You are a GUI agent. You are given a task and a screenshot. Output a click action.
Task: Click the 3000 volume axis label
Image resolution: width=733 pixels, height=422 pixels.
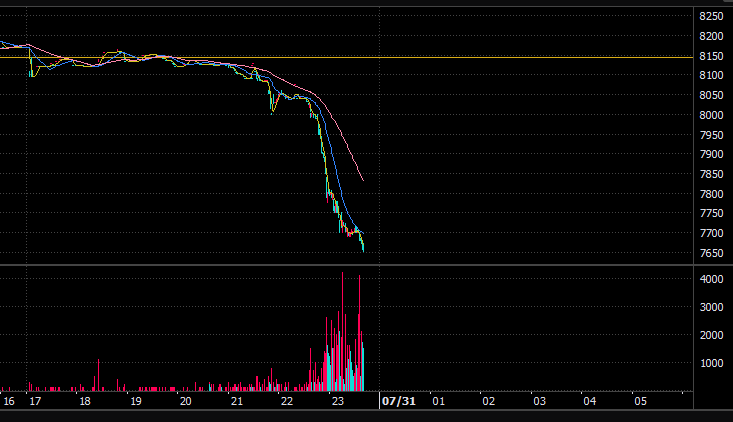pyautogui.click(x=711, y=308)
